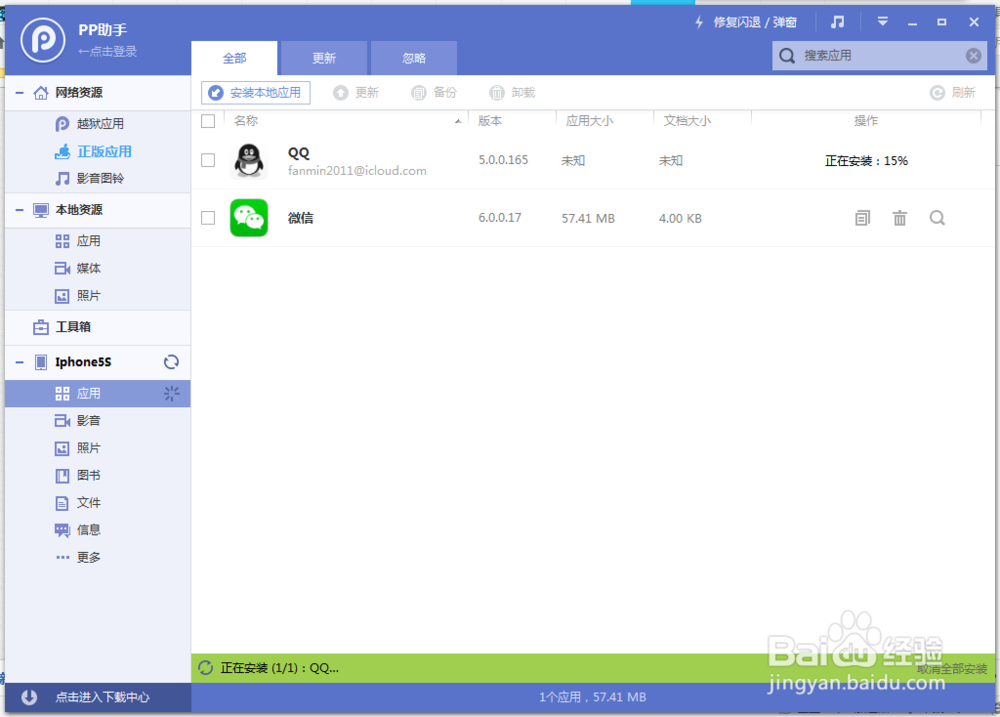Check the 微信 row checkbox
Image resolution: width=1000 pixels, height=717 pixels.
[208, 218]
